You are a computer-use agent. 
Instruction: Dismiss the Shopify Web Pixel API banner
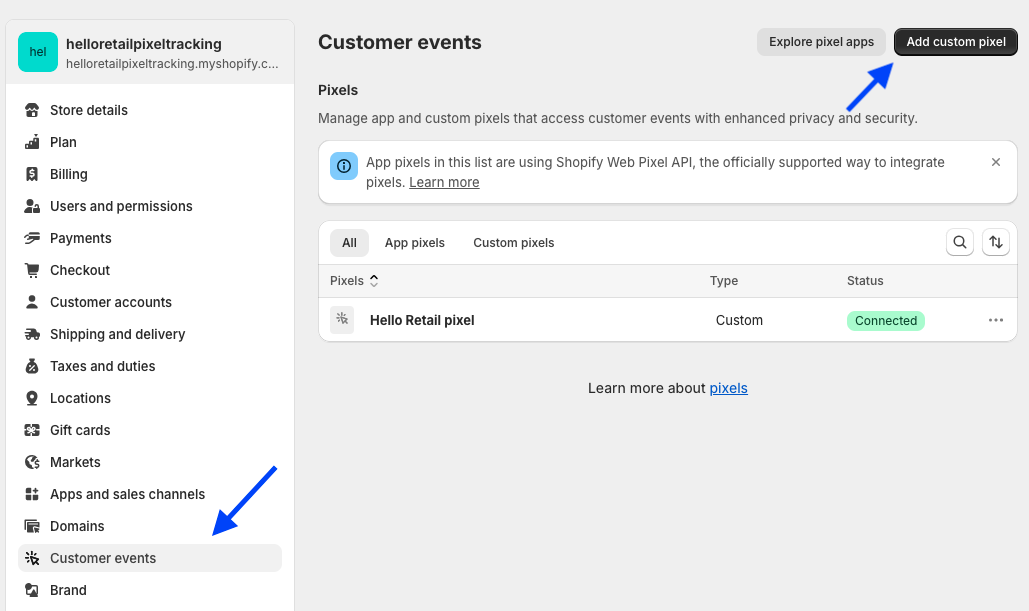coord(996,162)
